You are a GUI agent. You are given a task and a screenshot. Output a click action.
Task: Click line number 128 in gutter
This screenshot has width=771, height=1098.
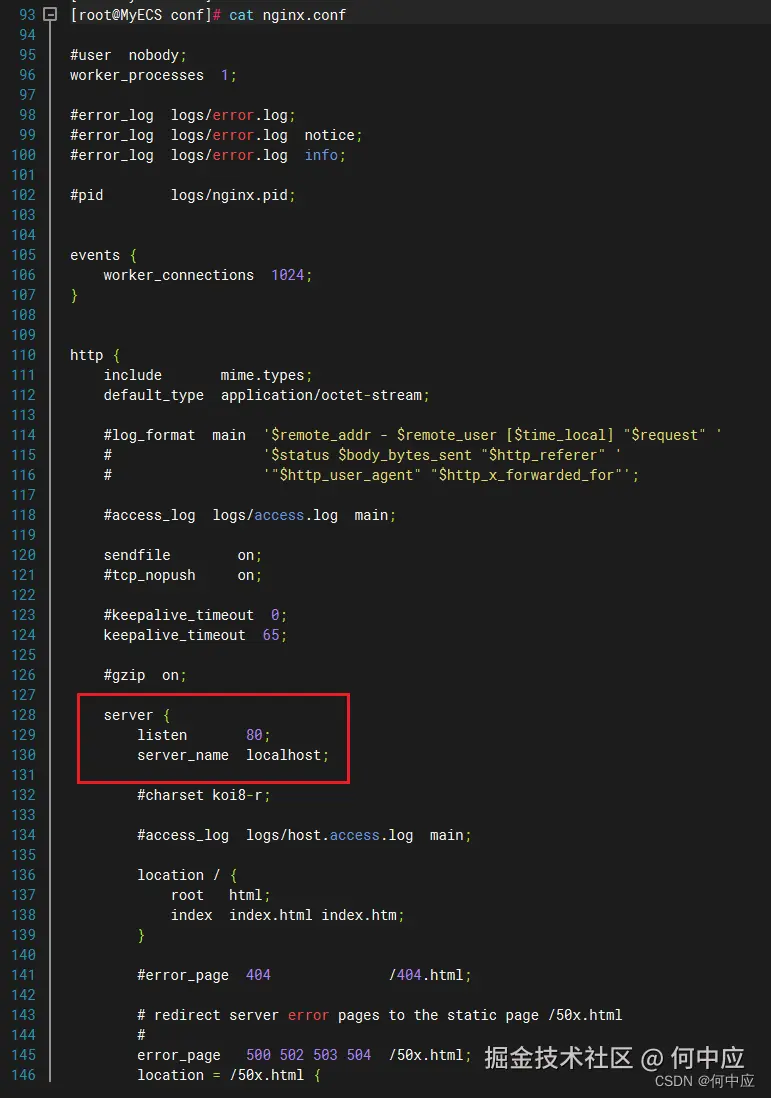(23, 715)
